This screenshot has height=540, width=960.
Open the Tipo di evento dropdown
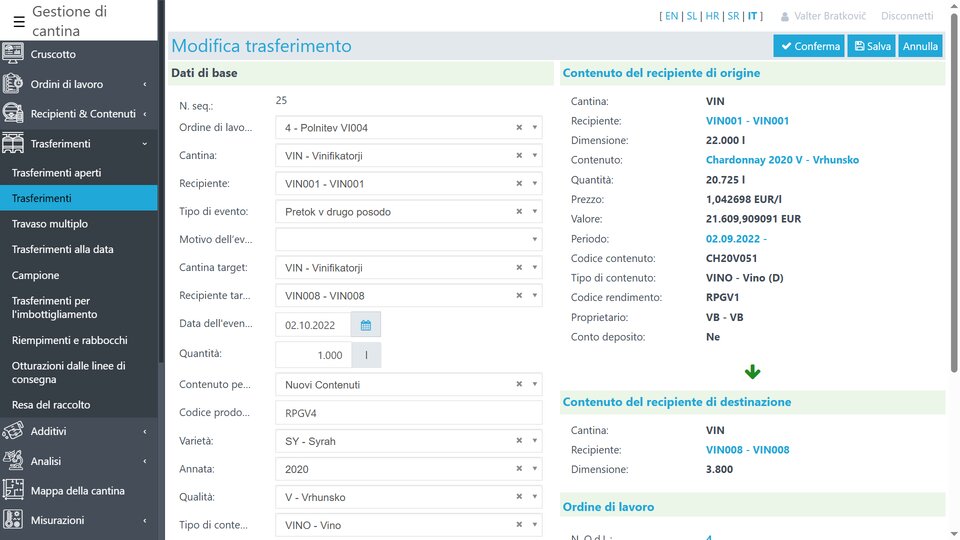pos(535,212)
